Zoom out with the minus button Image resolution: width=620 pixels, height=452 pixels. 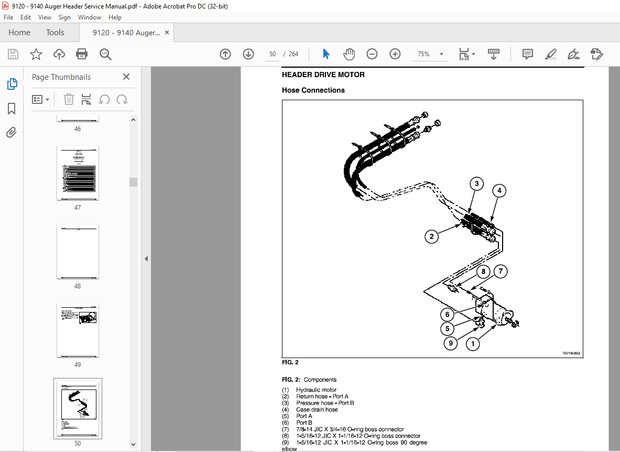point(372,54)
